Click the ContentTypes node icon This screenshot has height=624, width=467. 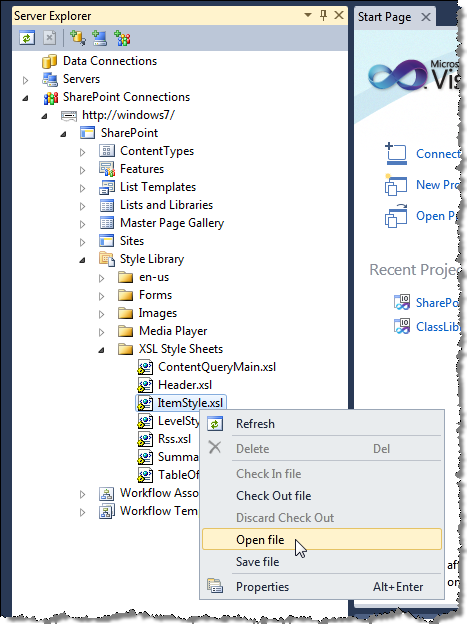click(106, 151)
